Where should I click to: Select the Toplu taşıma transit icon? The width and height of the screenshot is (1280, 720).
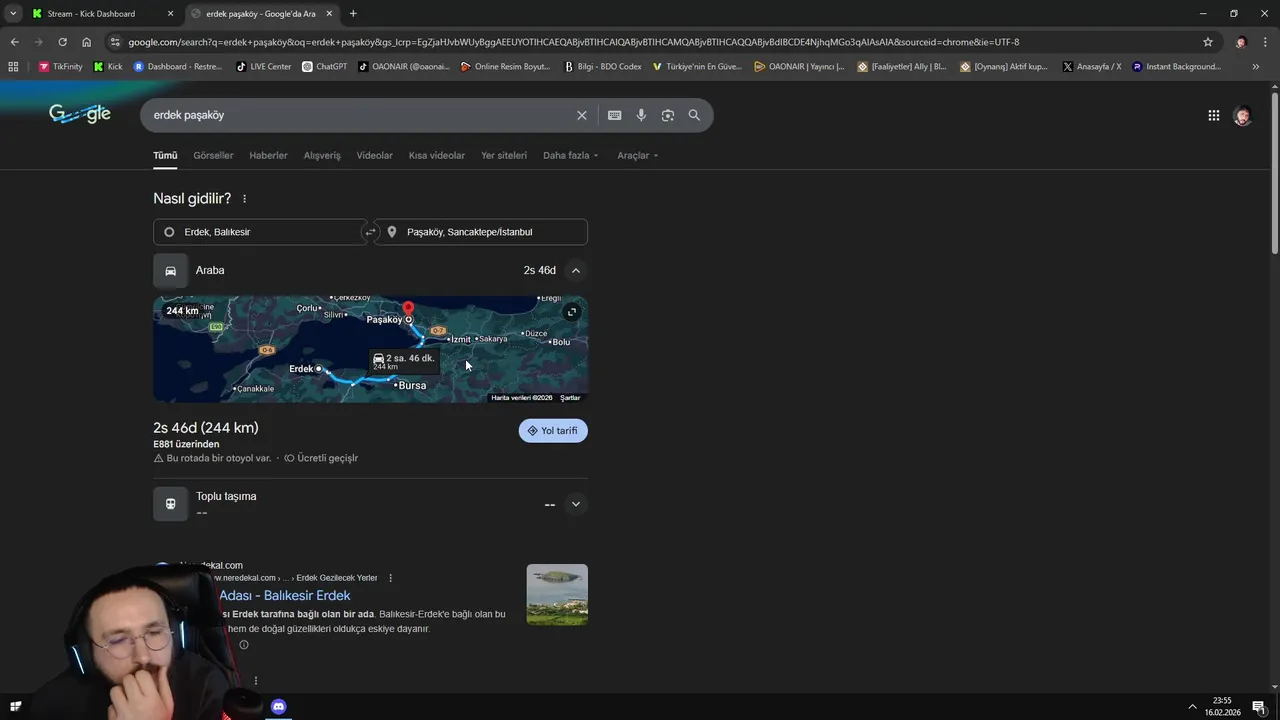tap(170, 504)
